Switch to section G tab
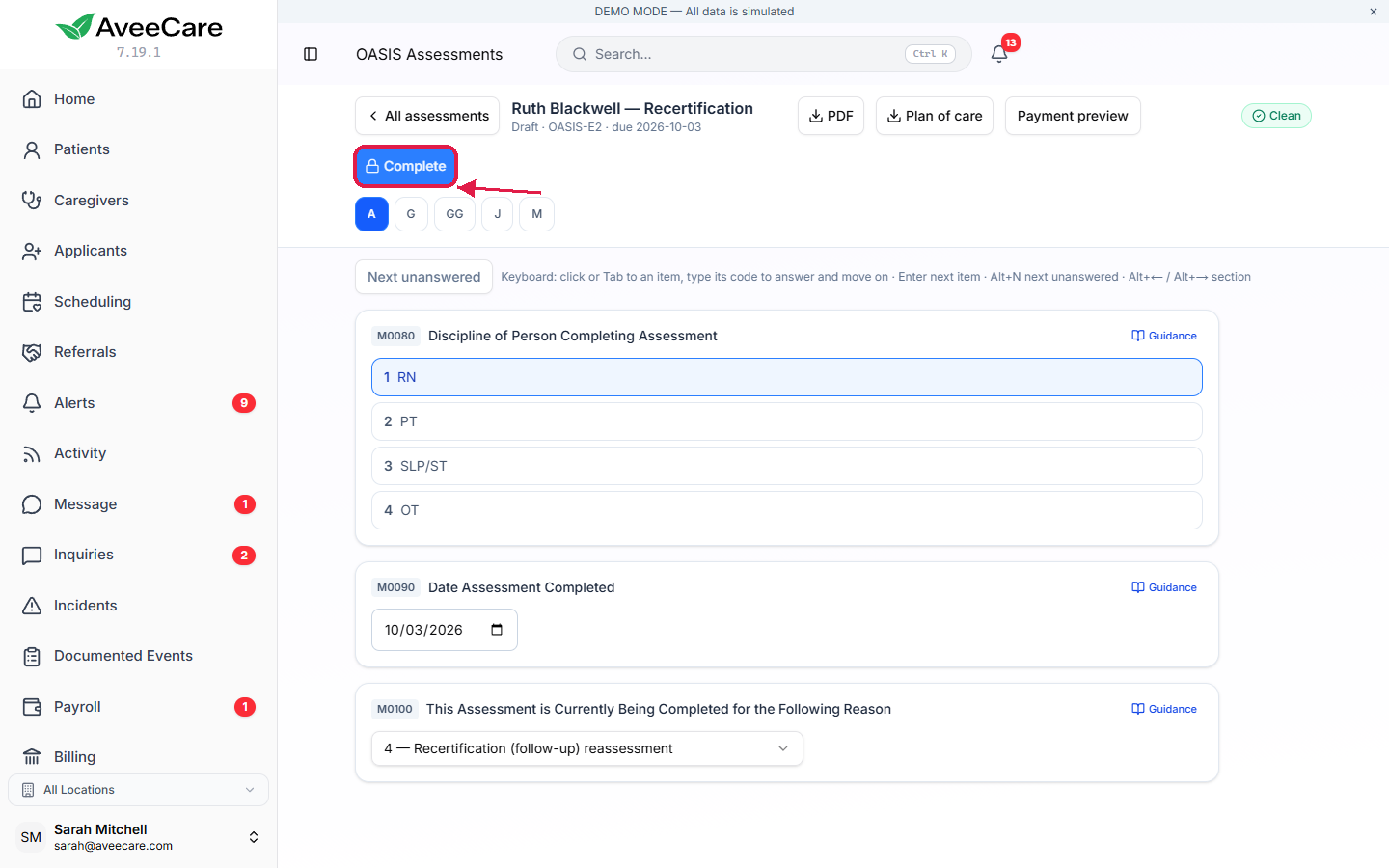The height and width of the screenshot is (868, 1389). 411,214
